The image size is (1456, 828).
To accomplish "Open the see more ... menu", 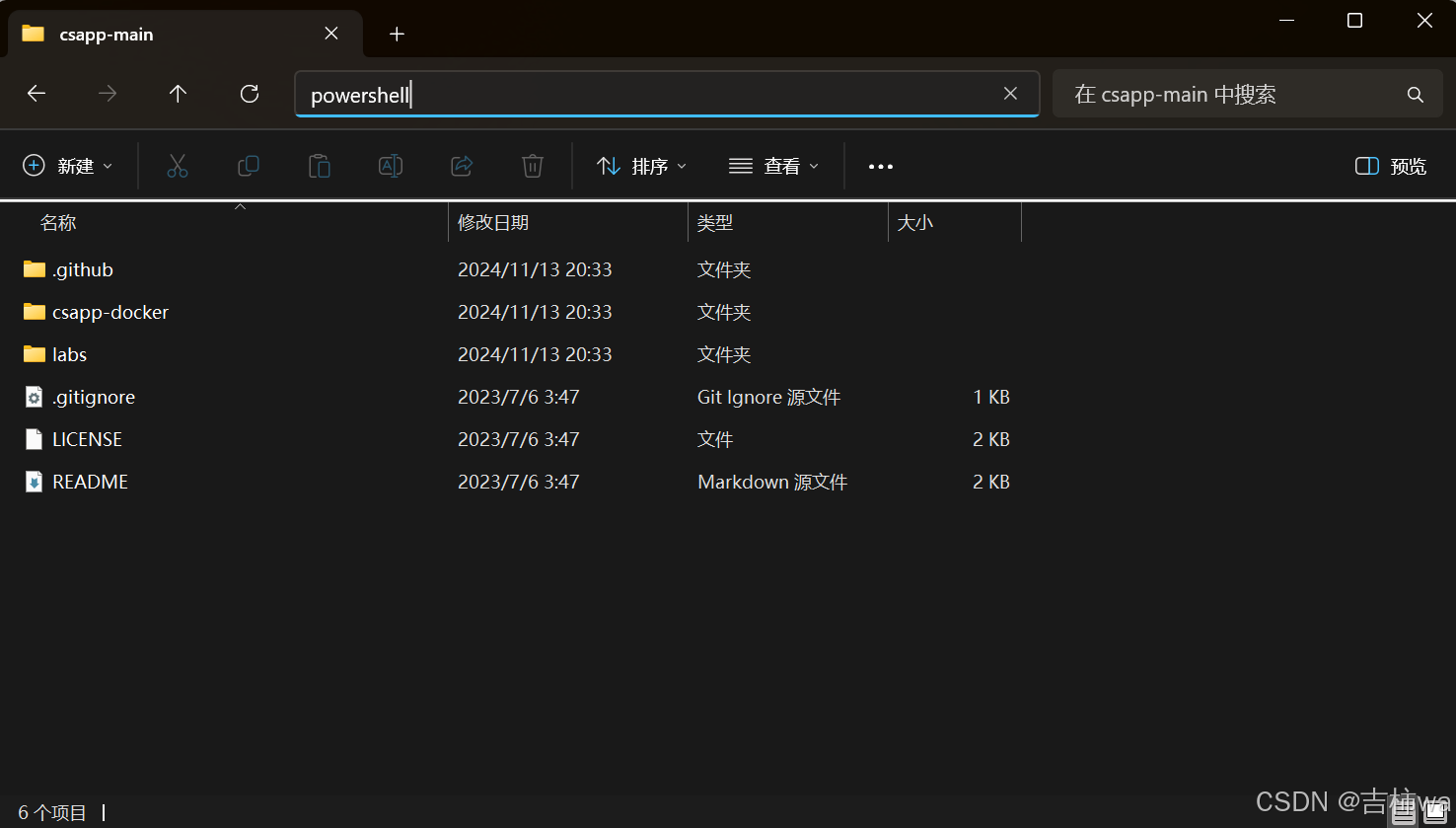I will (x=880, y=166).
